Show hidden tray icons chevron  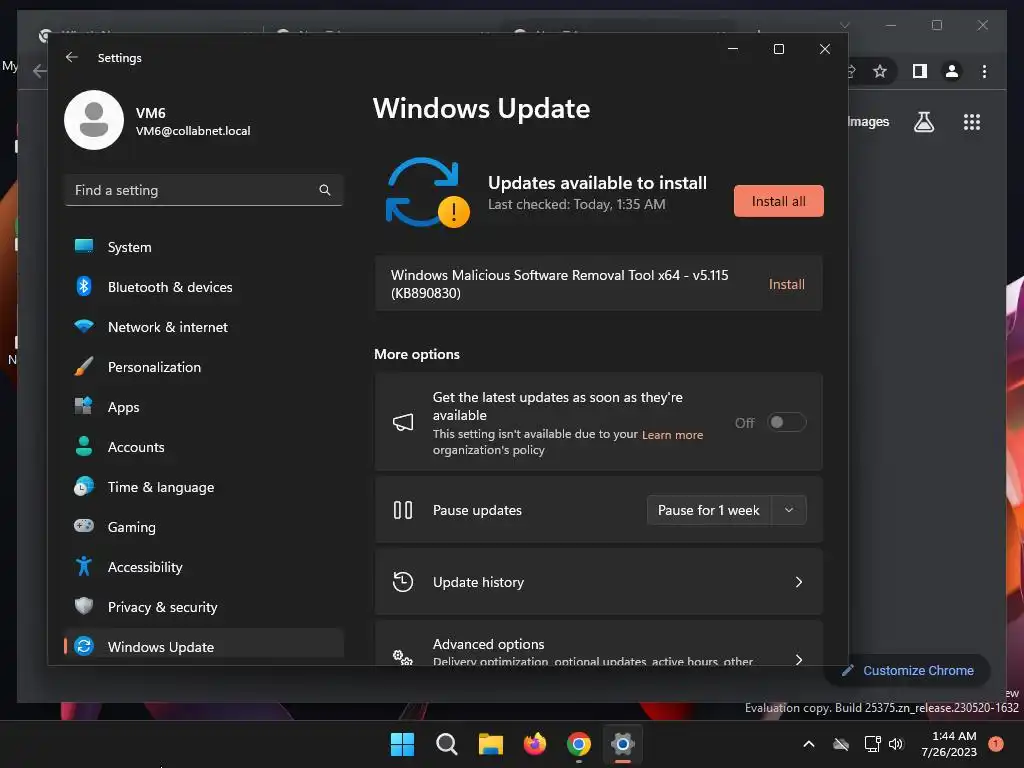tap(808, 744)
